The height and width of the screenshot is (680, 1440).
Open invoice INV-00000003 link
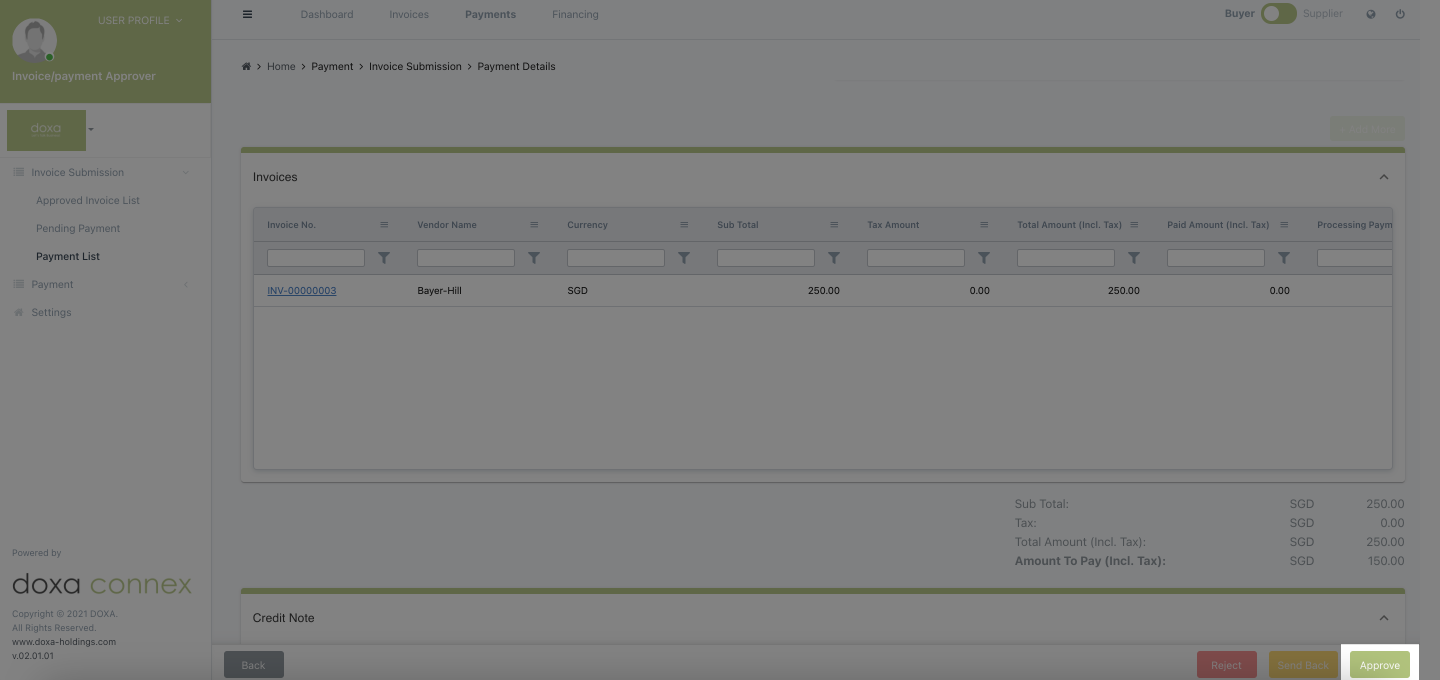301,291
